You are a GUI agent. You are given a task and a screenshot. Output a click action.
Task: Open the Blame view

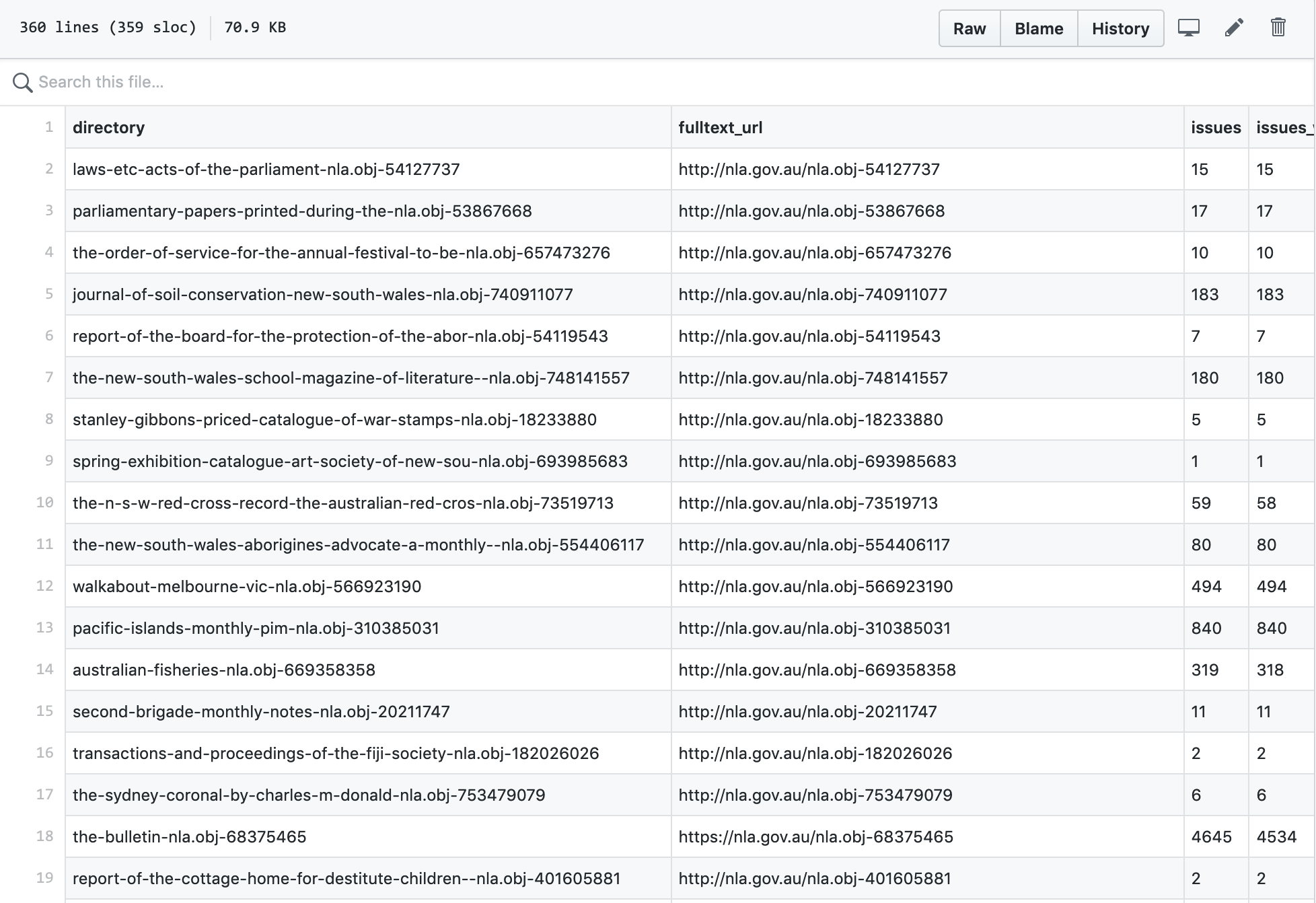[1038, 29]
